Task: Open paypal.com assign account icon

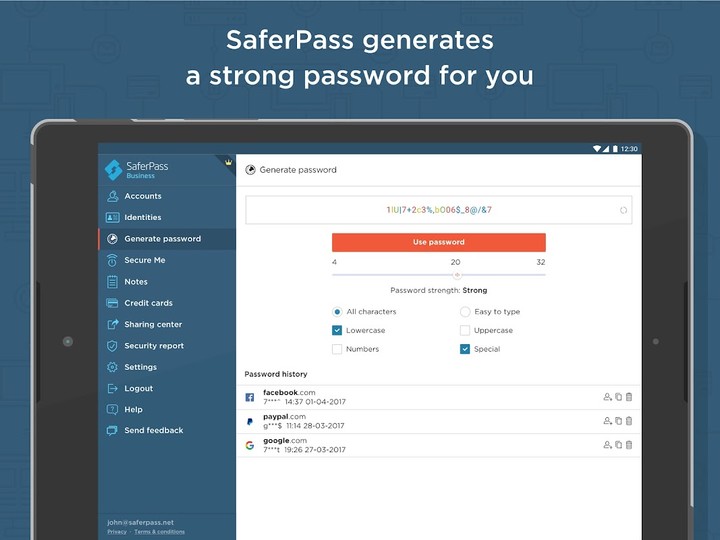Action: pyautogui.click(x=608, y=421)
